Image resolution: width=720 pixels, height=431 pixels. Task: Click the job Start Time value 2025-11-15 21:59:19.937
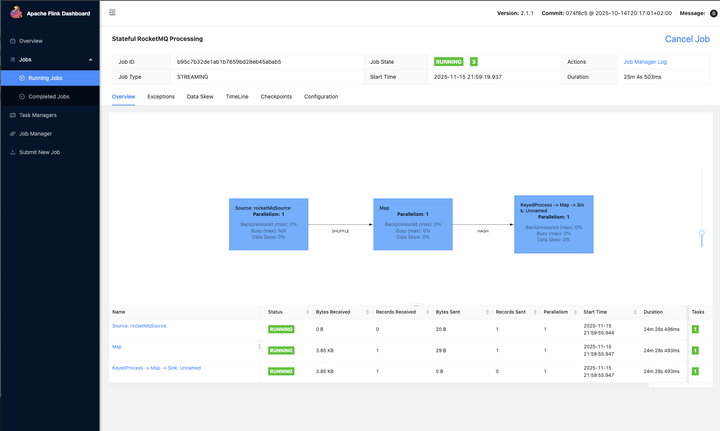point(467,77)
